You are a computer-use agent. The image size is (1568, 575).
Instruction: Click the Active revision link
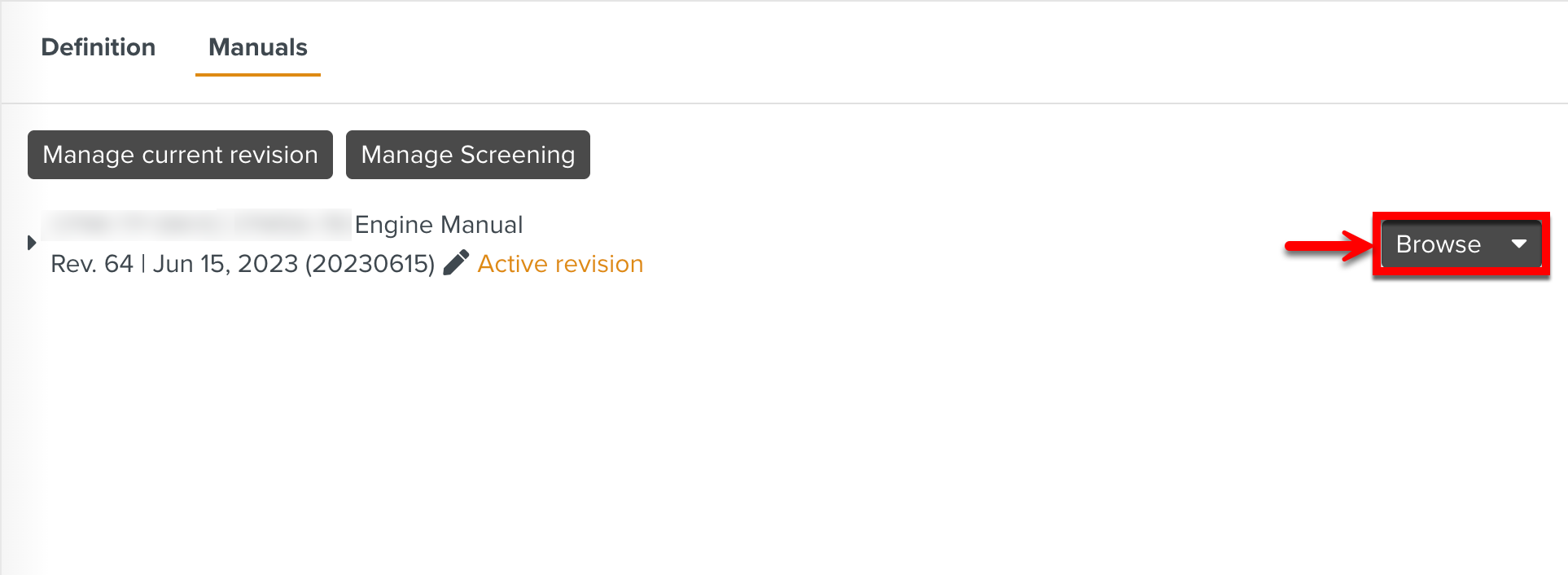pyautogui.click(x=560, y=264)
